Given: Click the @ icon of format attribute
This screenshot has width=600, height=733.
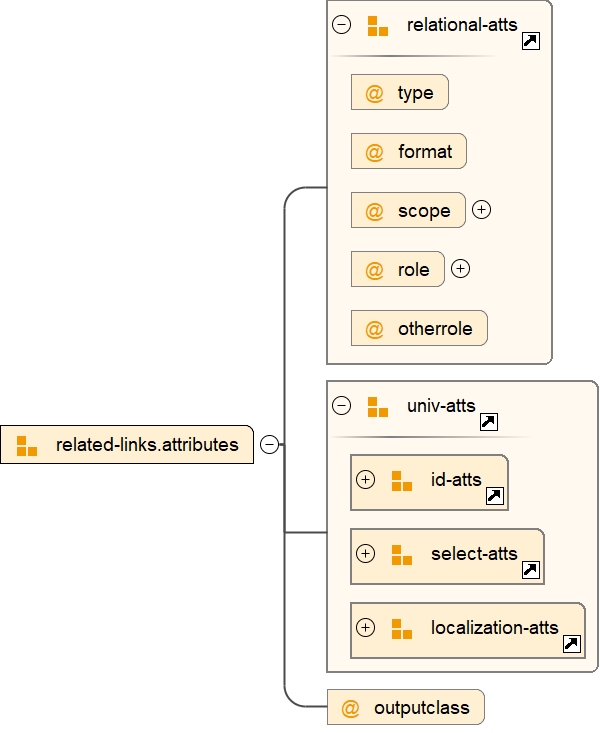Looking at the screenshot, I should click(374, 152).
